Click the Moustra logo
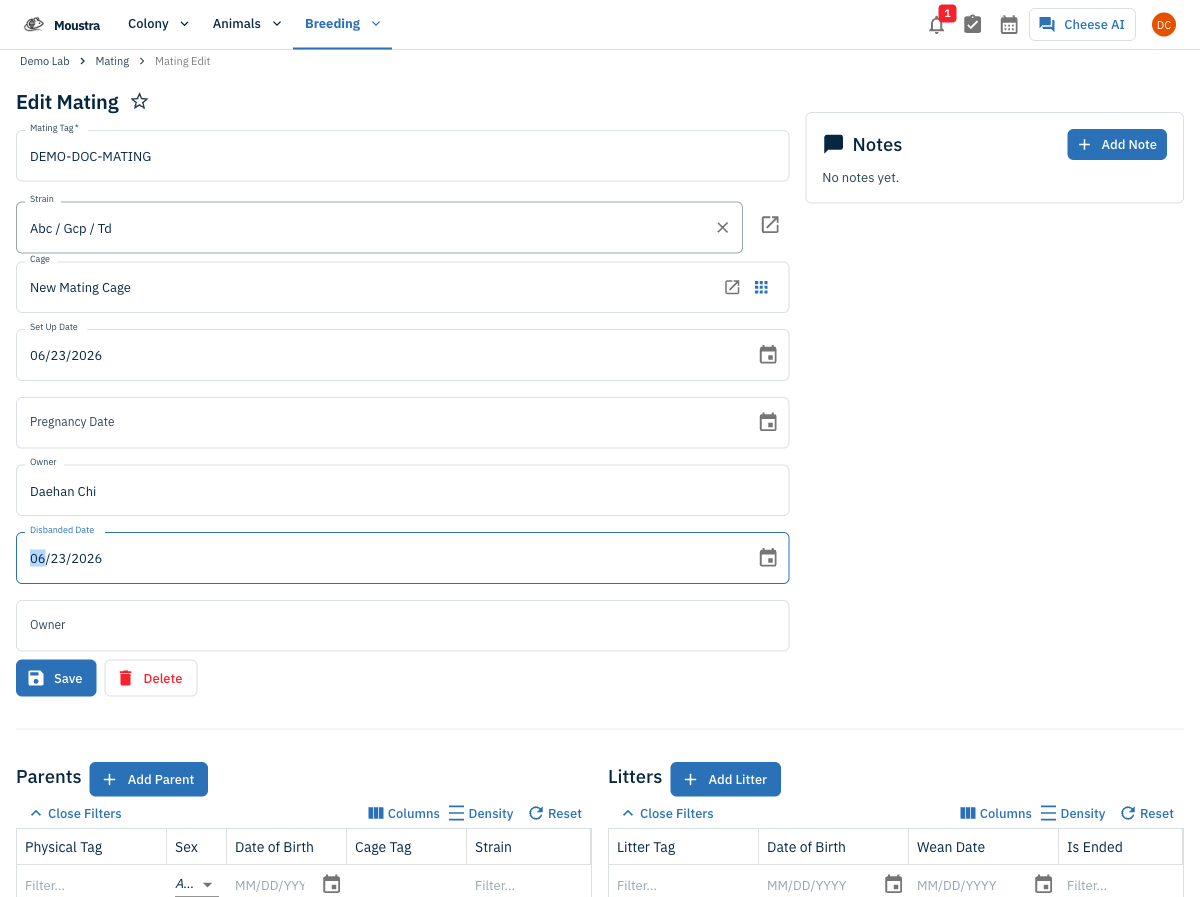 [62, 24]
